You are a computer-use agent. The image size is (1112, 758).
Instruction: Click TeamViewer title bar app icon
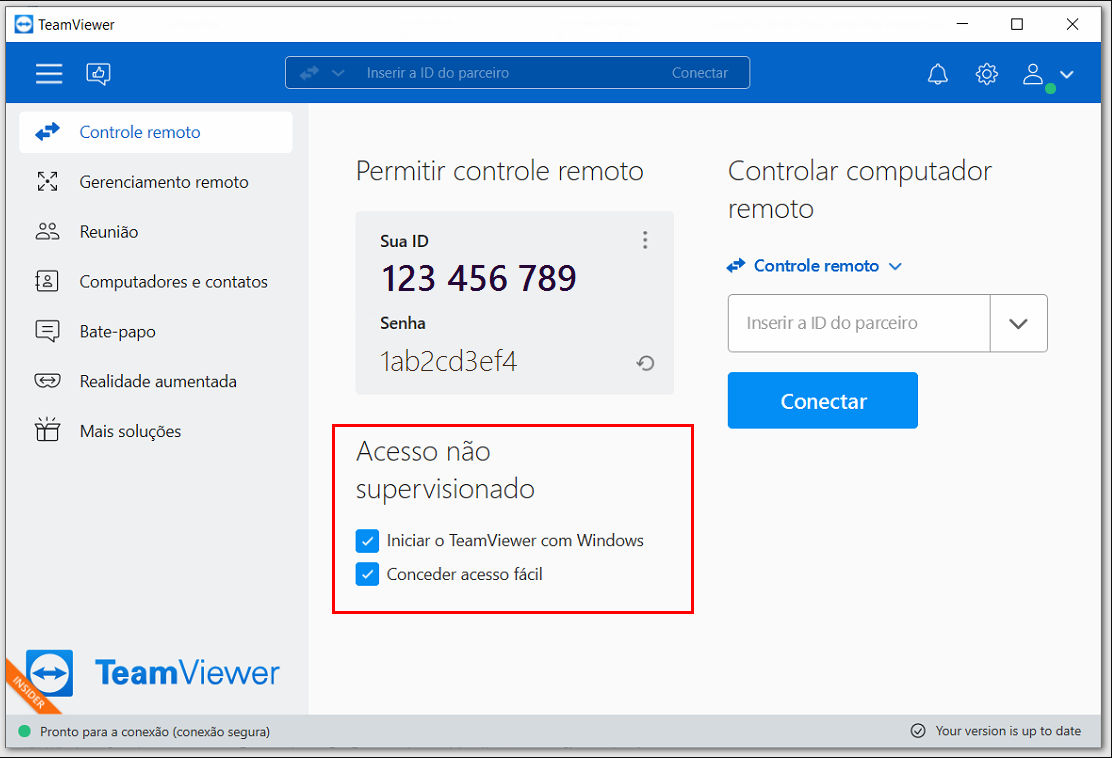[23, 24]
